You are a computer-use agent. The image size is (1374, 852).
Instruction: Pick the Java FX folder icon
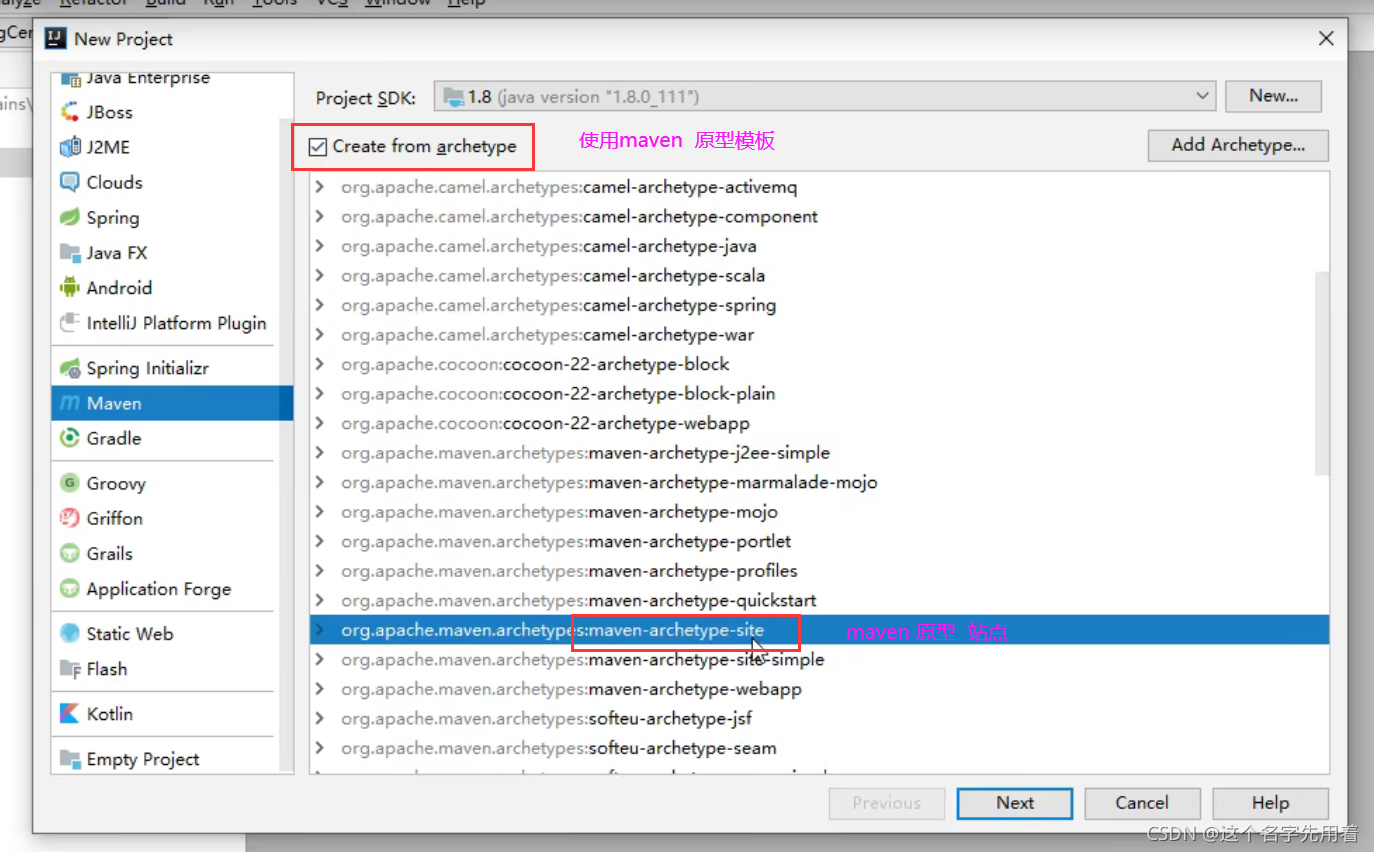pyautogui.click(x=69, y=252)
